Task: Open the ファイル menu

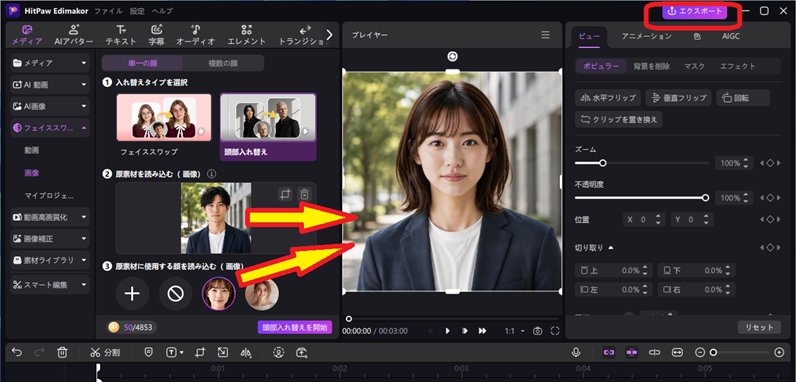Action: [x=108, y=11]
